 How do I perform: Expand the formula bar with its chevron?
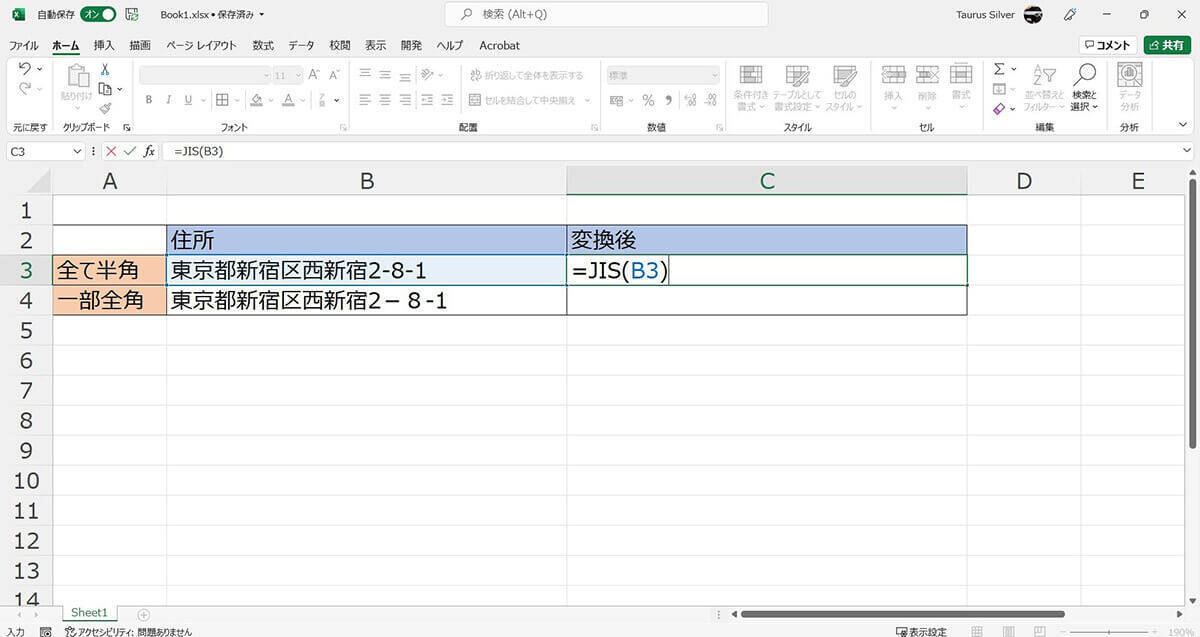[x=1186, y=151]
